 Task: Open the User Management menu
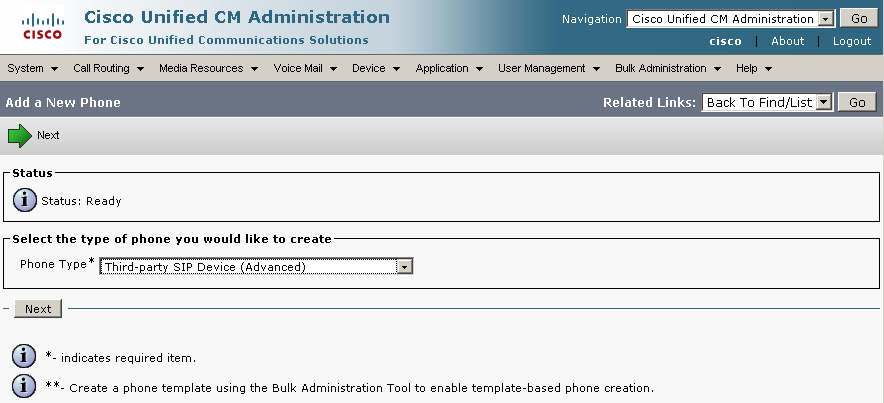[548, 68]
